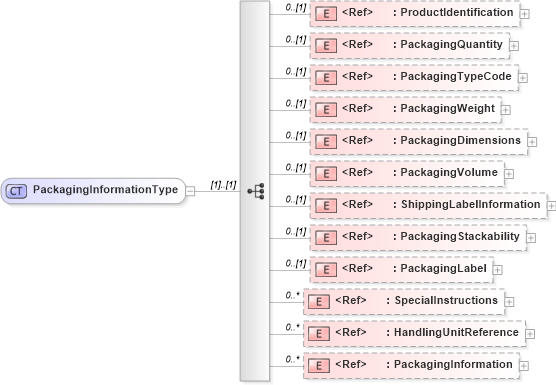Click the E icon beside PackagingDimensions

coord(326,142)
